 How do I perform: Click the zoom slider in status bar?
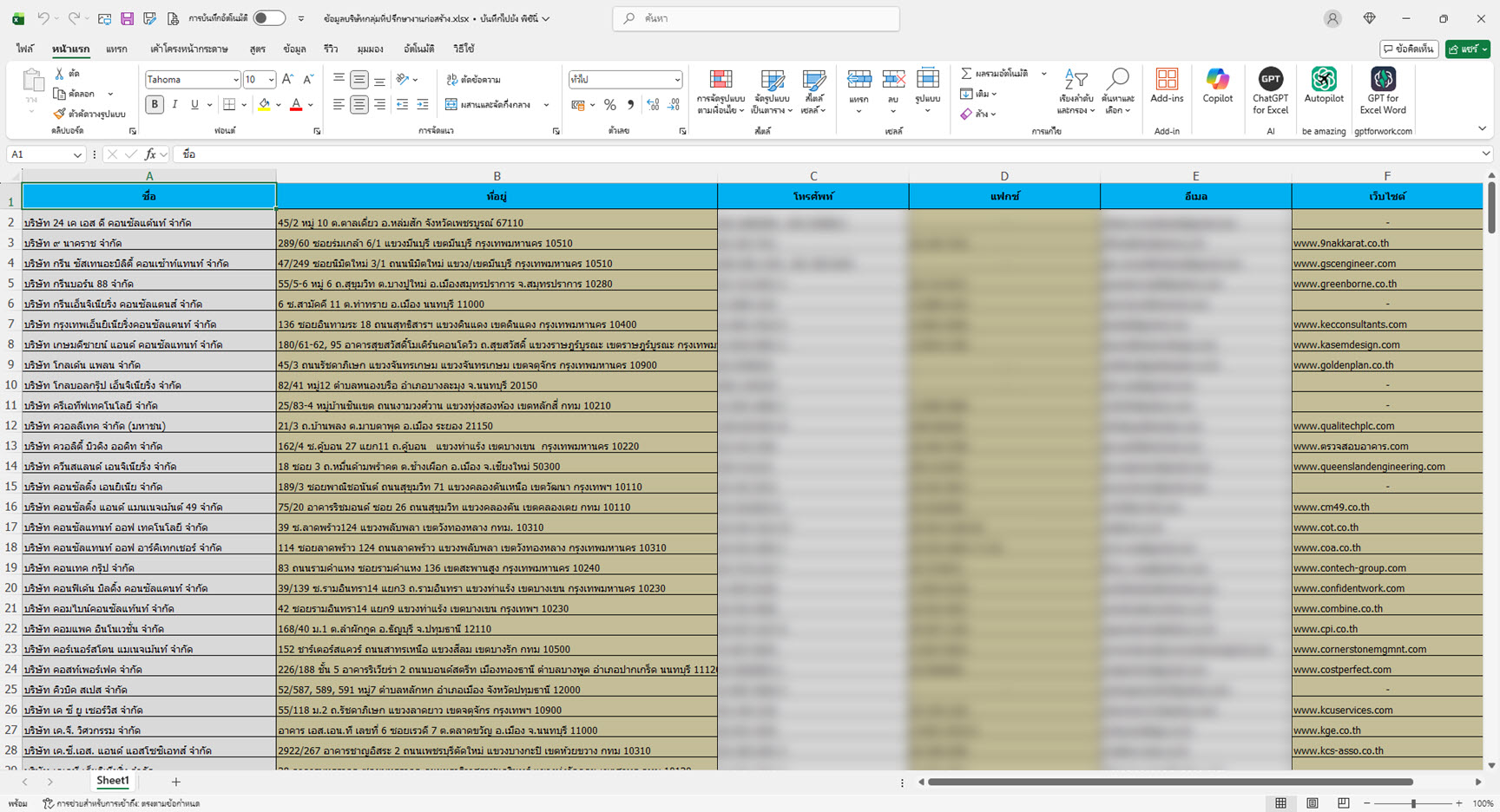[x=1413, y=803]
